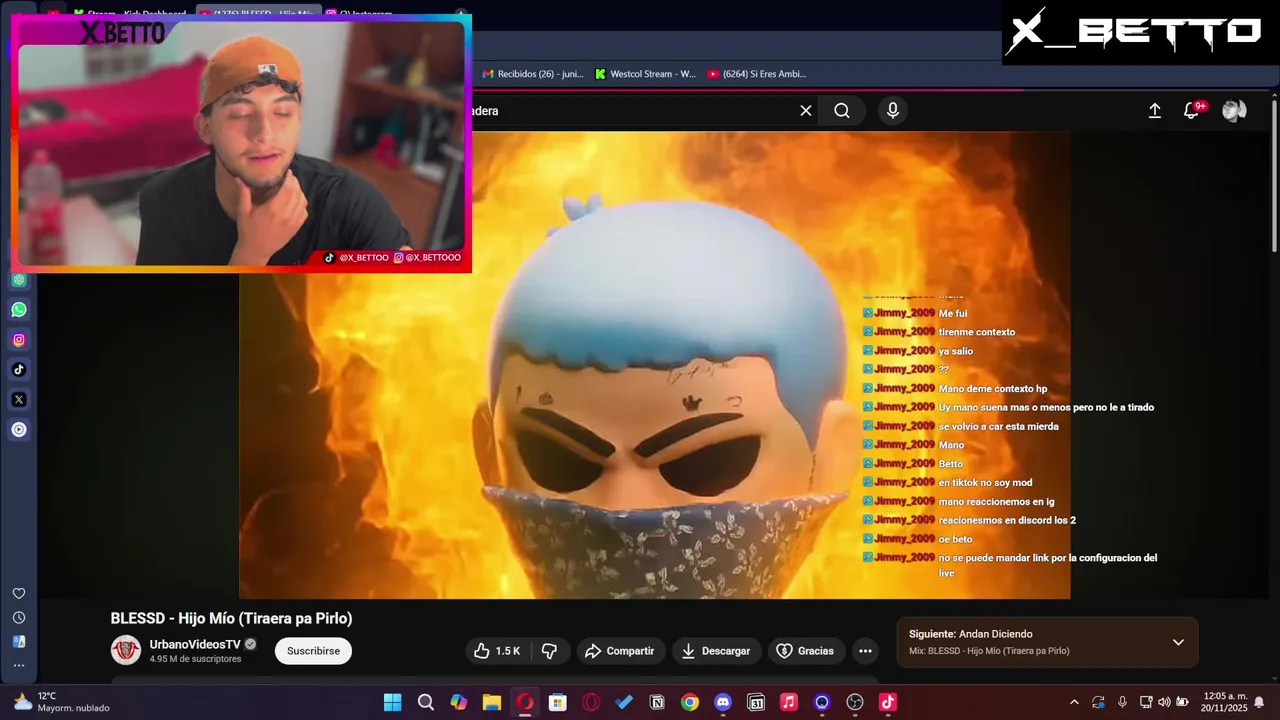Screen dimensions: 1280x720
Task: Click the video player area
Action: pos(654,365)
